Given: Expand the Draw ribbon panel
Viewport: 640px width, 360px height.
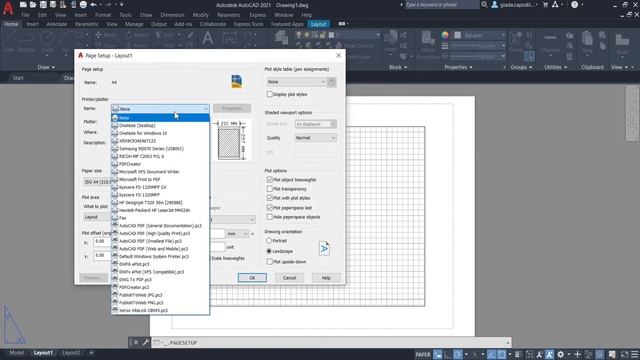Looking at the screenshot, I should coord(46,67).
